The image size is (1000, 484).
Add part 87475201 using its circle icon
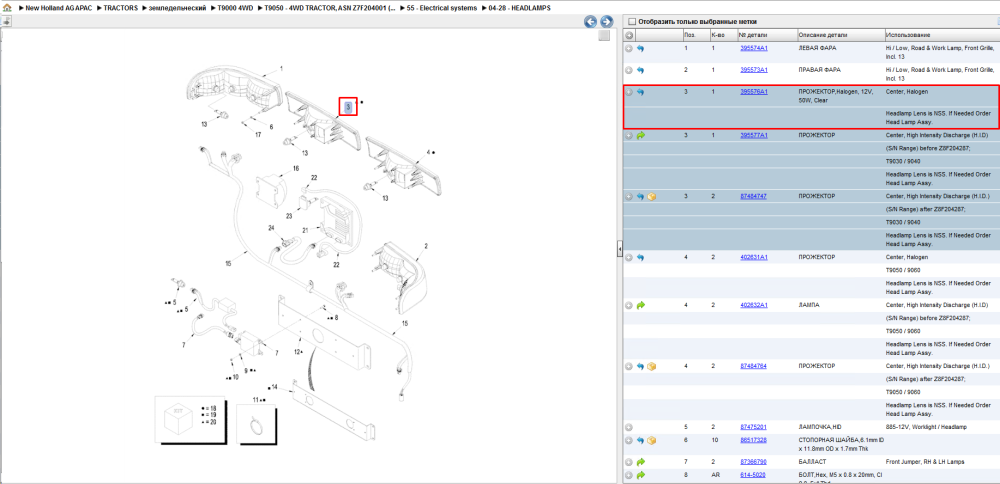tap(629, 427)
